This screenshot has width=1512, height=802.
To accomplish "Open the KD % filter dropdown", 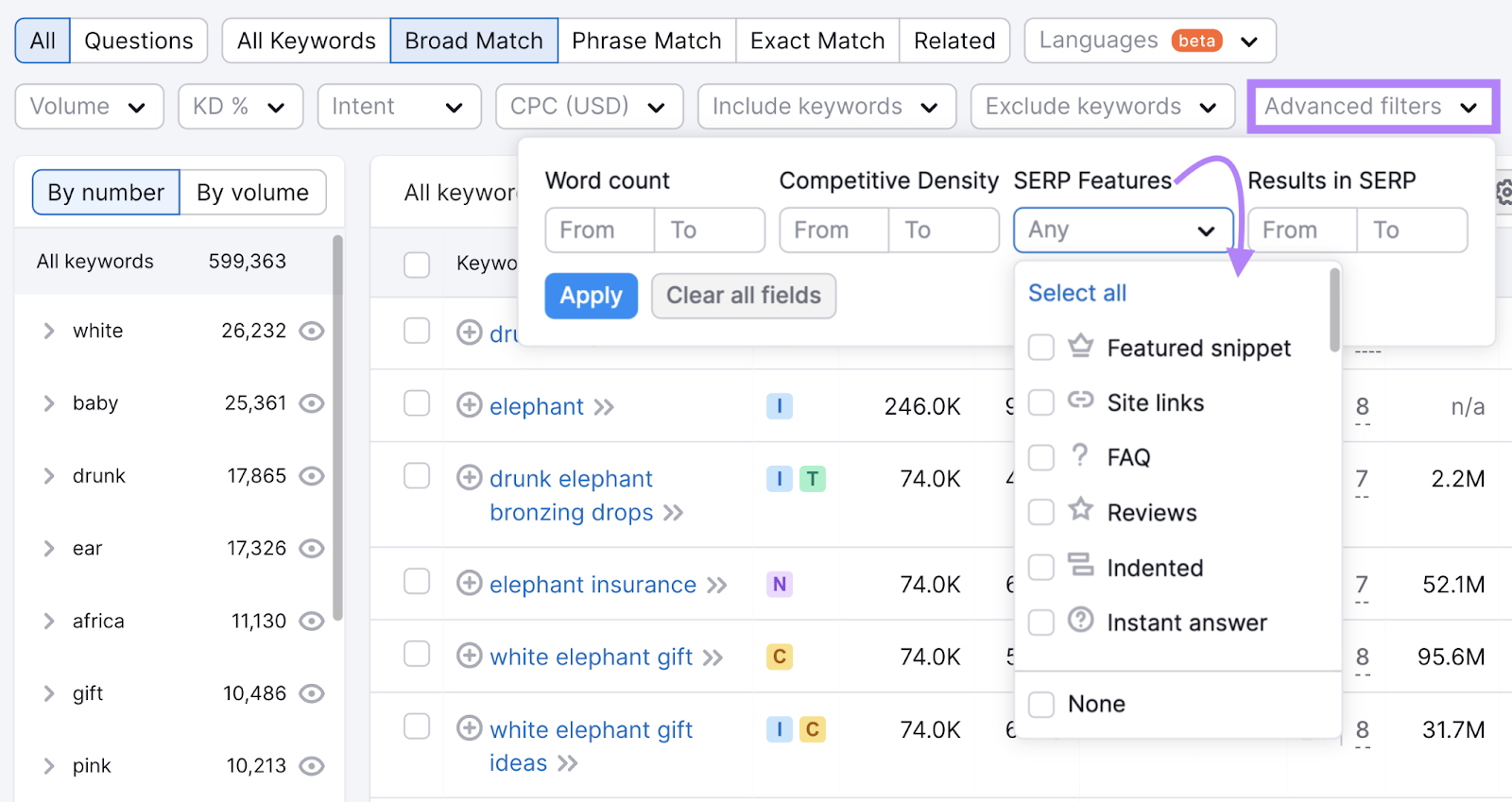I will tap(240, 107).
